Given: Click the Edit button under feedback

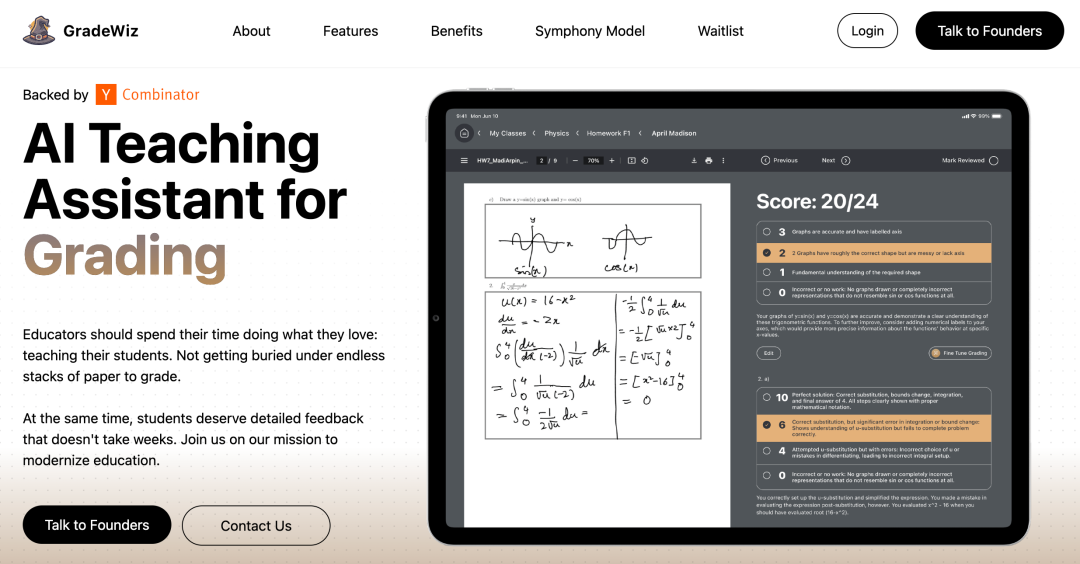Looking at the screenshot, I should pyautogui.click(x=769, y=353).
